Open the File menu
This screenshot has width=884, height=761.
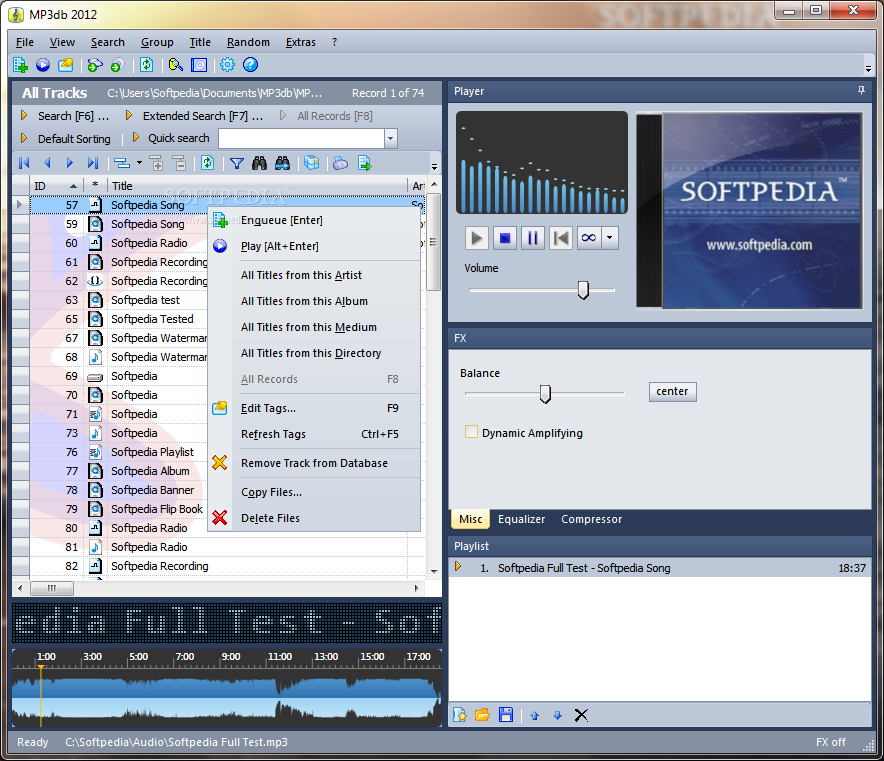tap(25, 42)
